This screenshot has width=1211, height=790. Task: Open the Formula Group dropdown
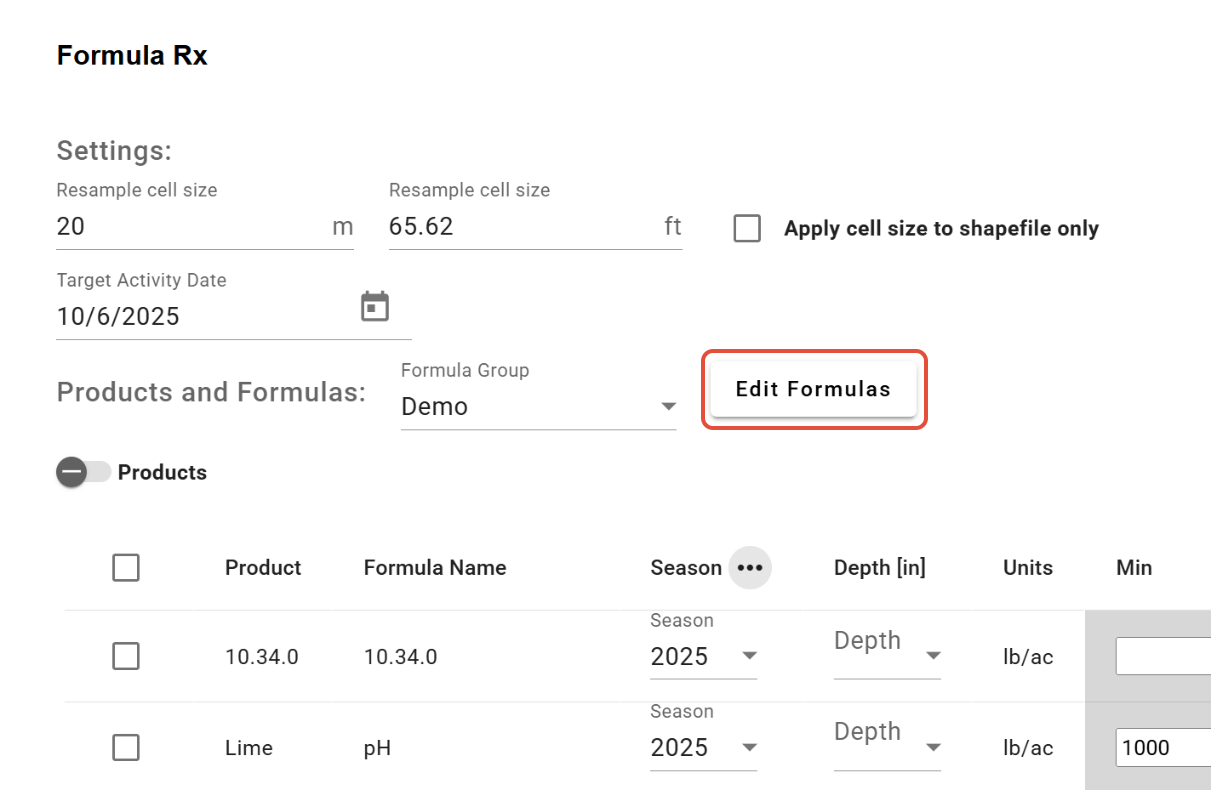coord(538,407)
